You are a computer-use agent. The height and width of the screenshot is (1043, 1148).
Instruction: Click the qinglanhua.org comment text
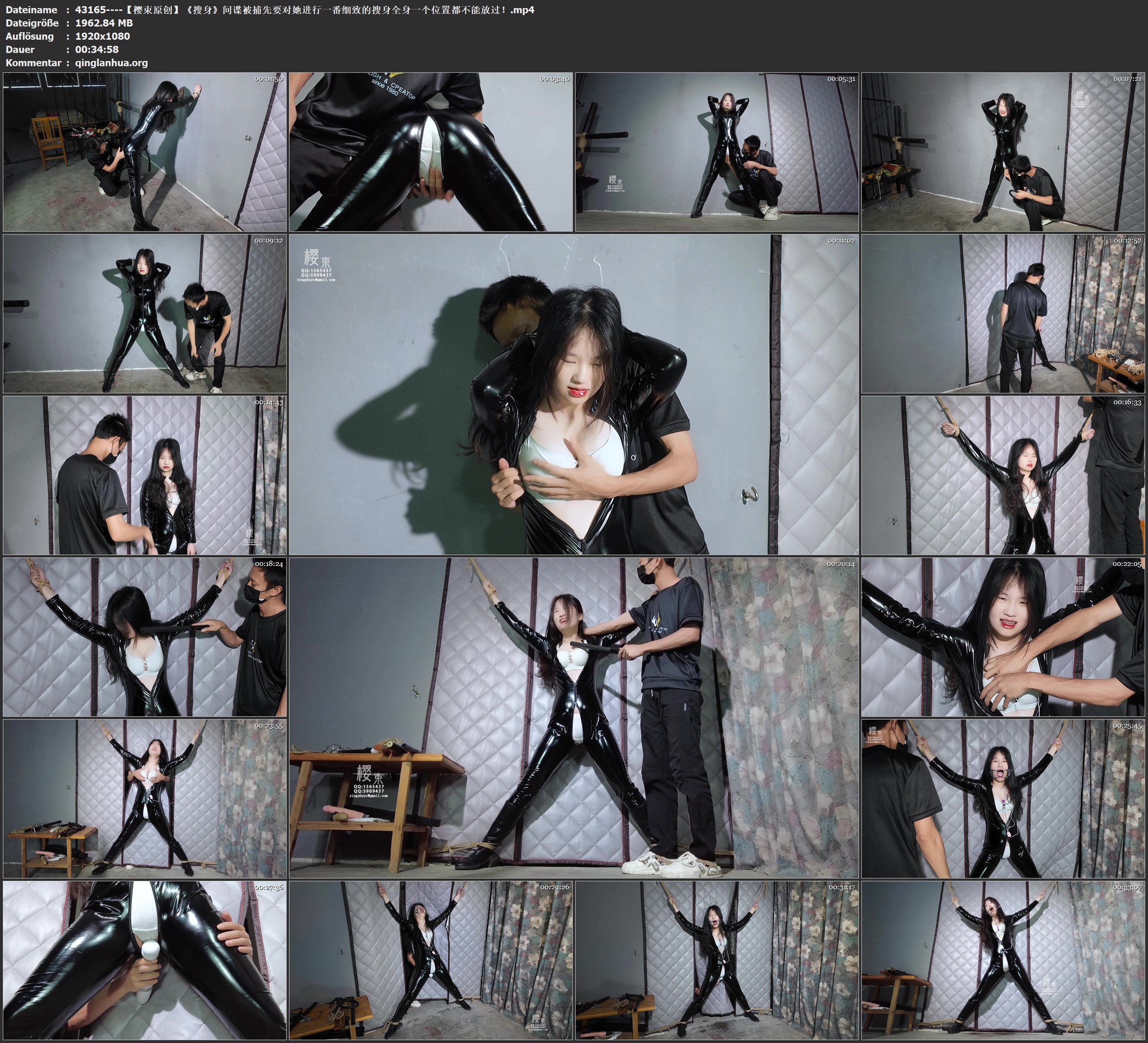112,62
